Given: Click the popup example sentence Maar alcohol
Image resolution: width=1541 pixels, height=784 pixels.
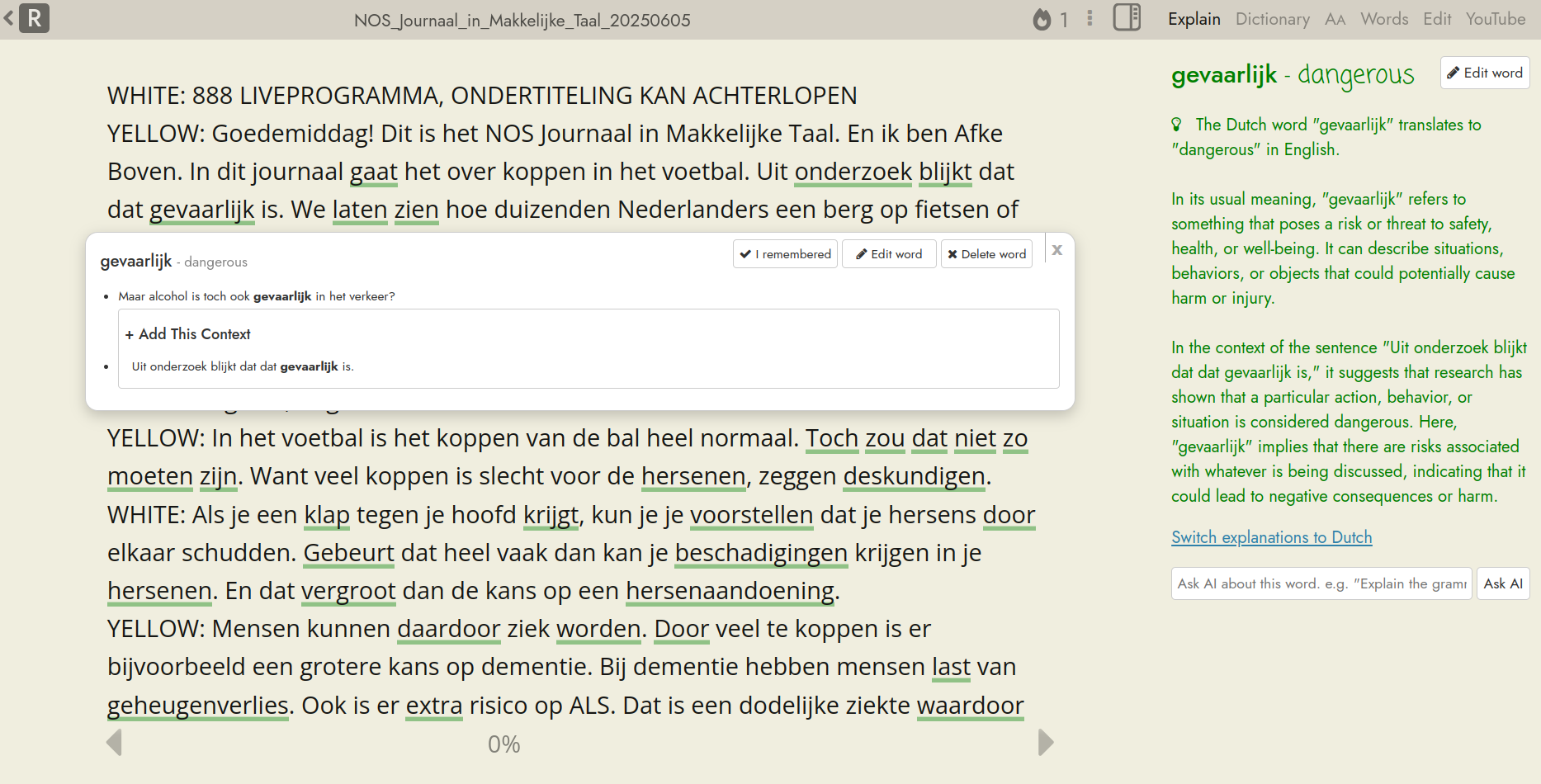Looking at the screenshot, I should point(257,296).
